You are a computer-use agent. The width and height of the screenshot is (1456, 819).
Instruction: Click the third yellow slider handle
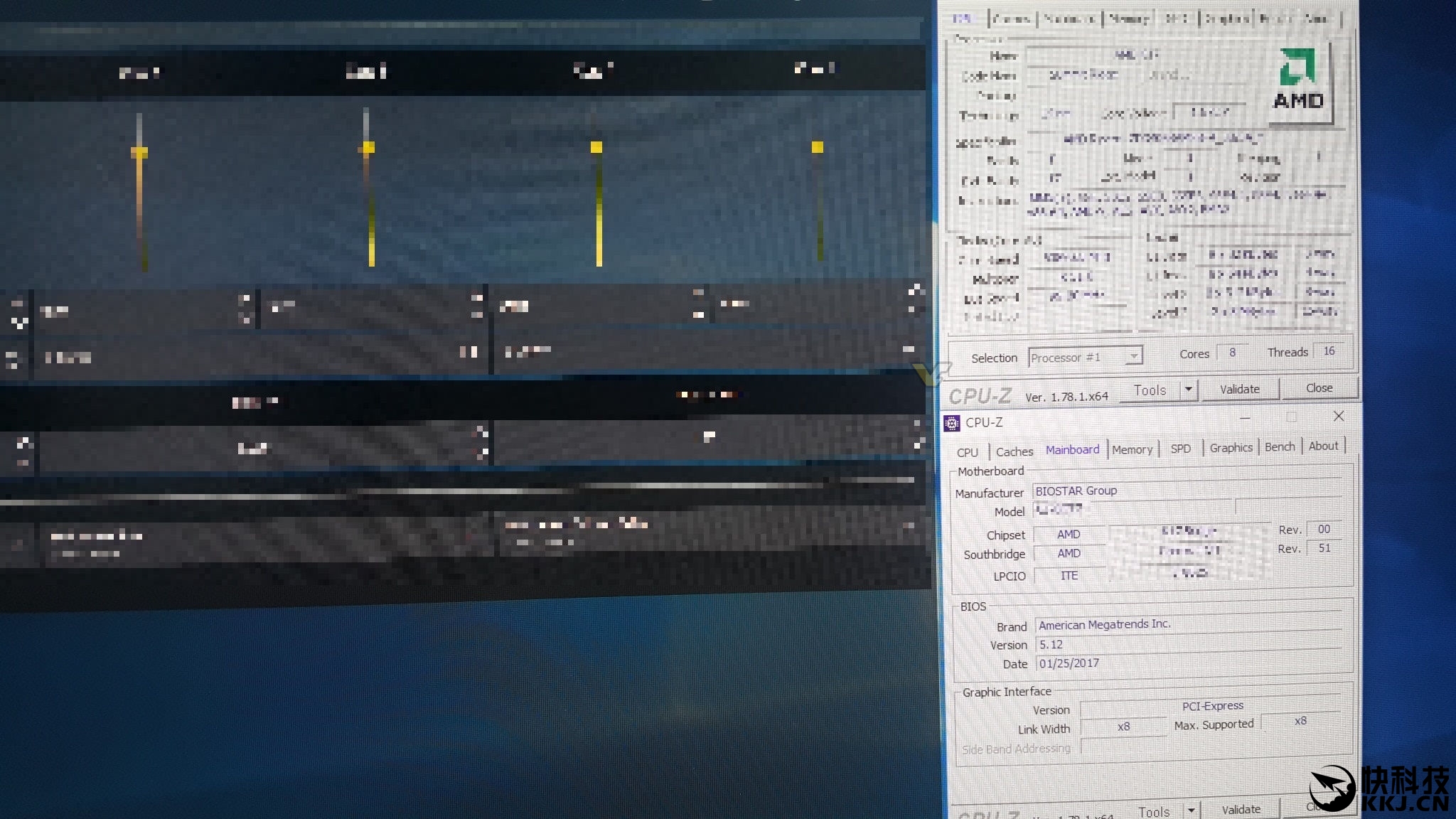coord(596,147)
